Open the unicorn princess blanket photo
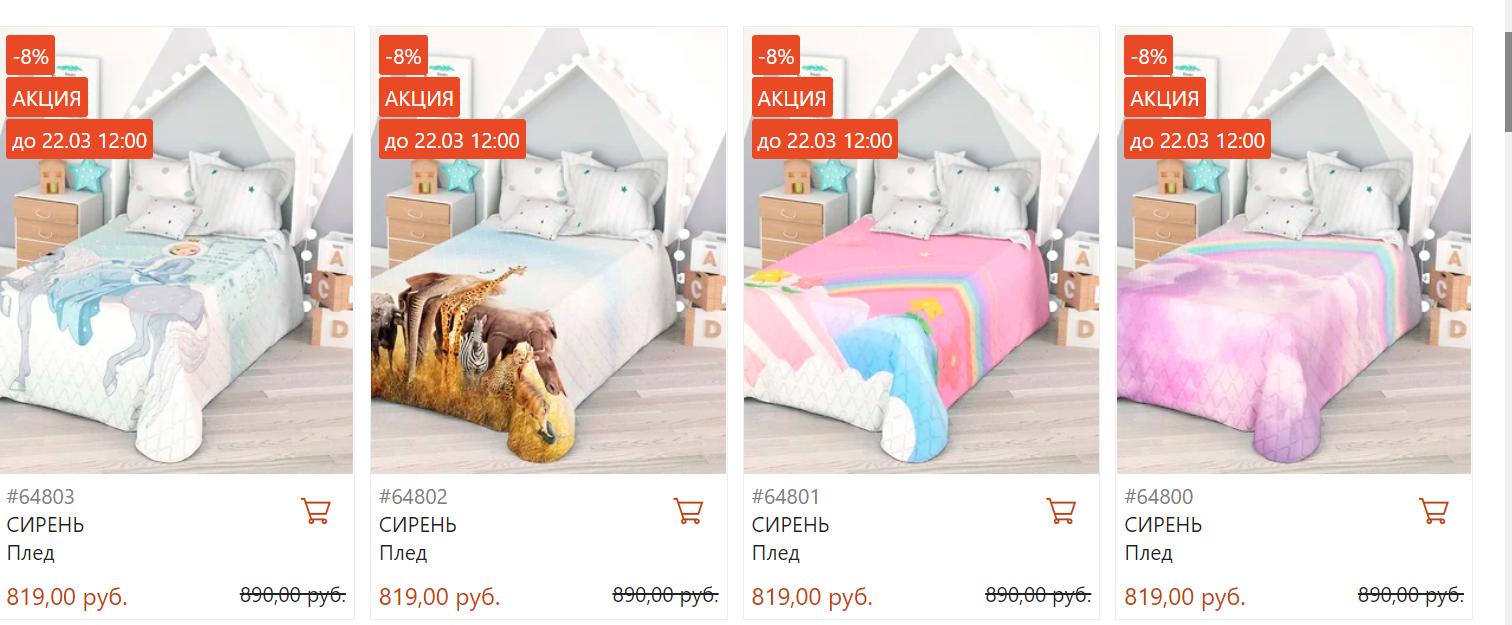 pyautogui.click(x=176, y=250)
